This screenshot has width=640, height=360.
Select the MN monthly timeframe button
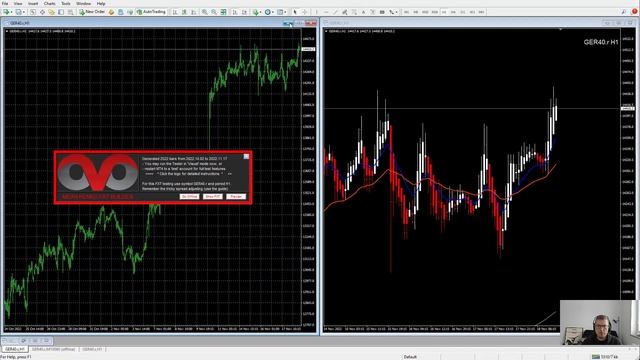click(x=482, y=12)
